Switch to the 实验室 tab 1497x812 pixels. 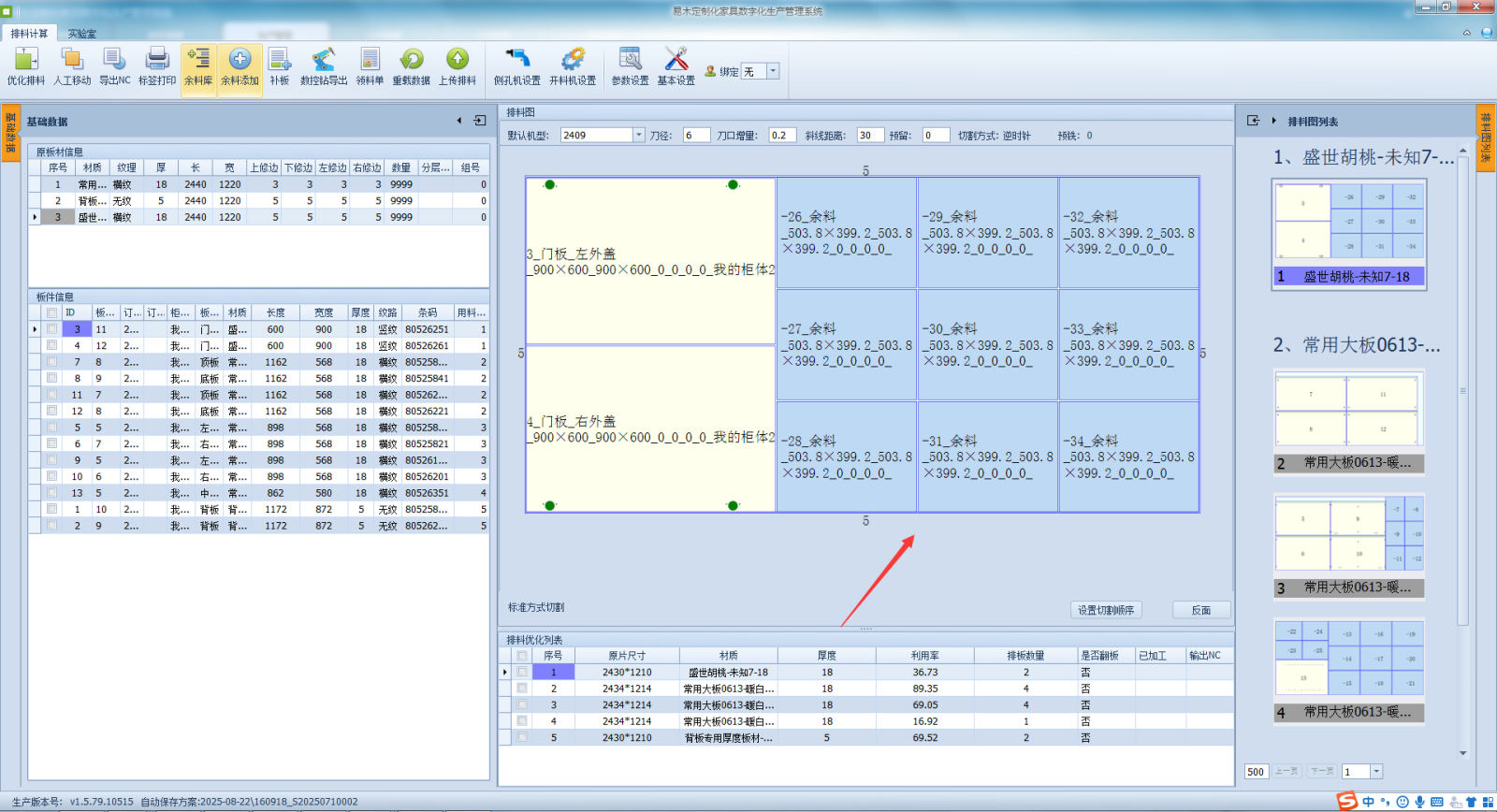click(81, 34)
